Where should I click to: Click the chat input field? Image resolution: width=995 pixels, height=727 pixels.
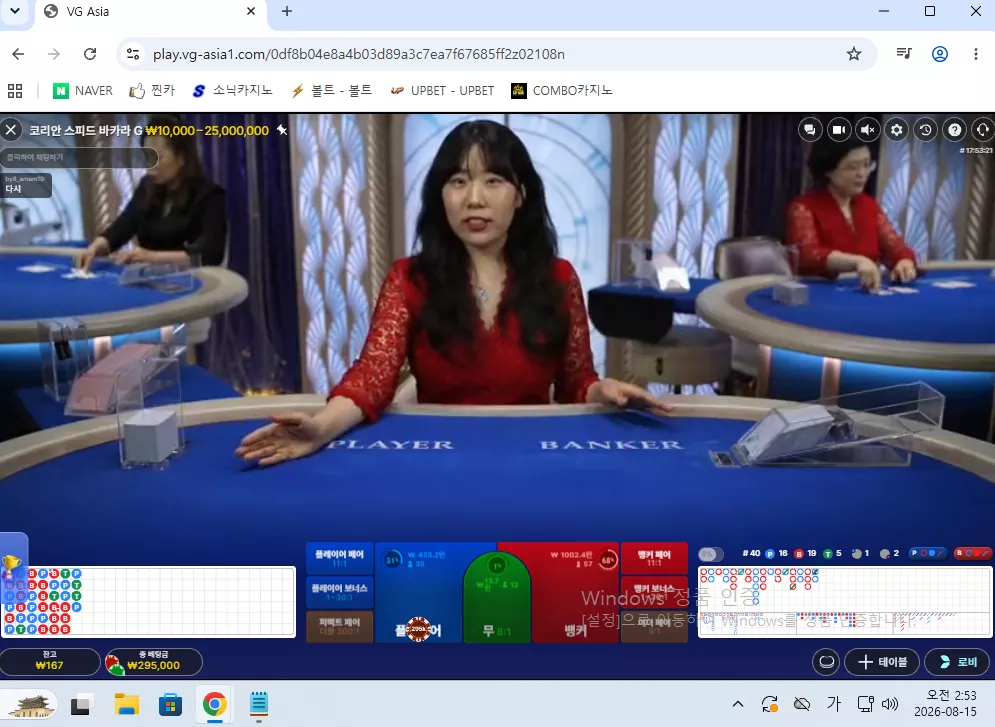(x=79, y=157)
